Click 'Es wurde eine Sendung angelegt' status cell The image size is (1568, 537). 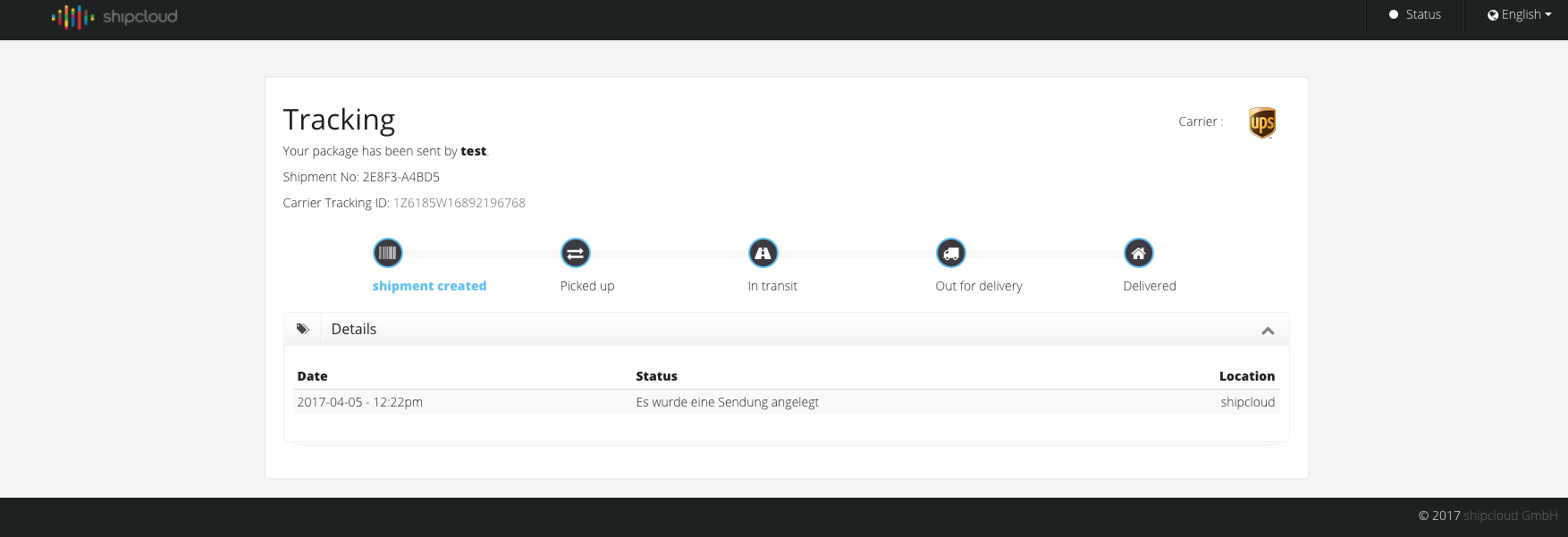click(x=727, y=402)
